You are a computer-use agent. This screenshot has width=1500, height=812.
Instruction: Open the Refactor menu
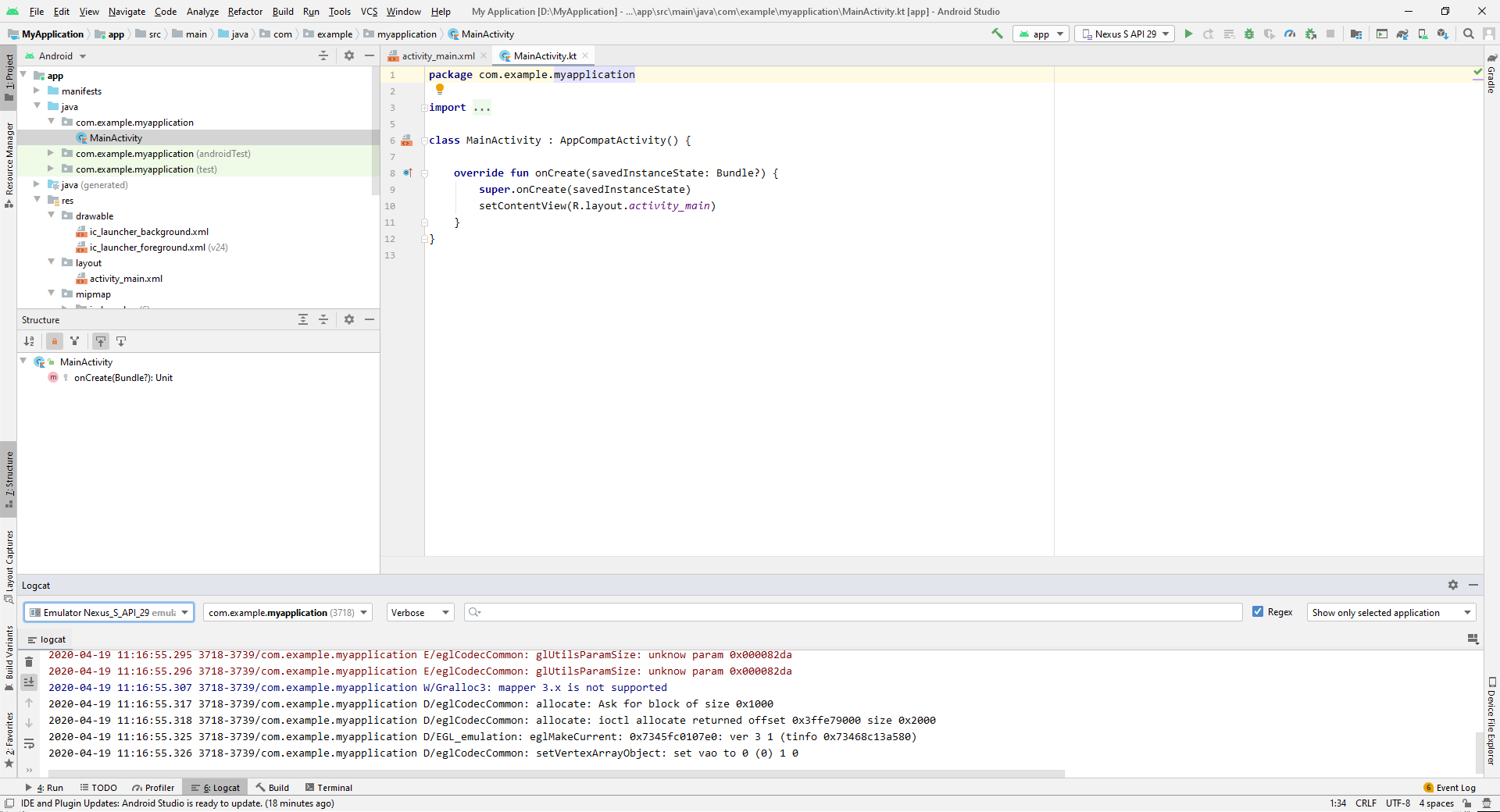(245, 12)
